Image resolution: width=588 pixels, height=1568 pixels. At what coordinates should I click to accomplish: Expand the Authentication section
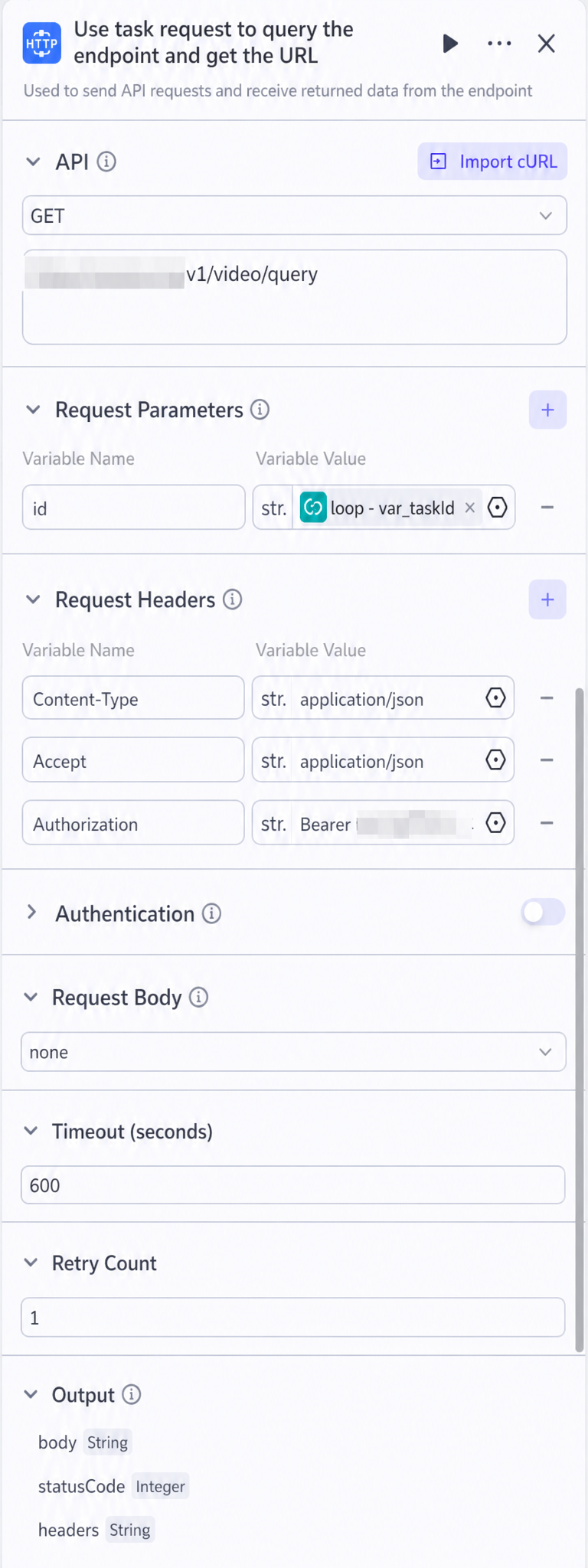click(x=31, y=912)
